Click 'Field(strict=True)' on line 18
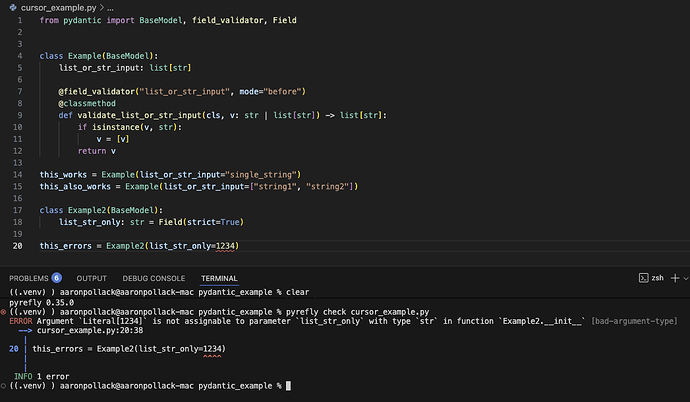 pos(201,222)
